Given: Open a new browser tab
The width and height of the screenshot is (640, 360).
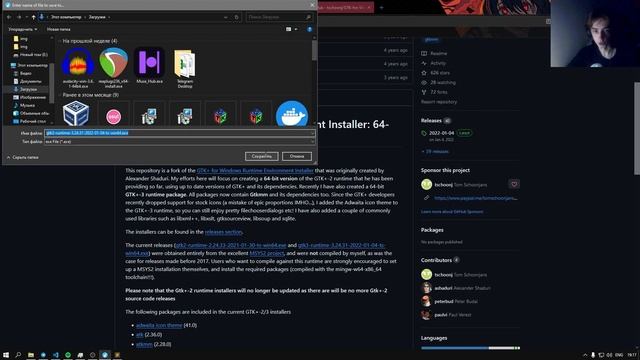Looking at the screenshot, I should coord(381,7).
